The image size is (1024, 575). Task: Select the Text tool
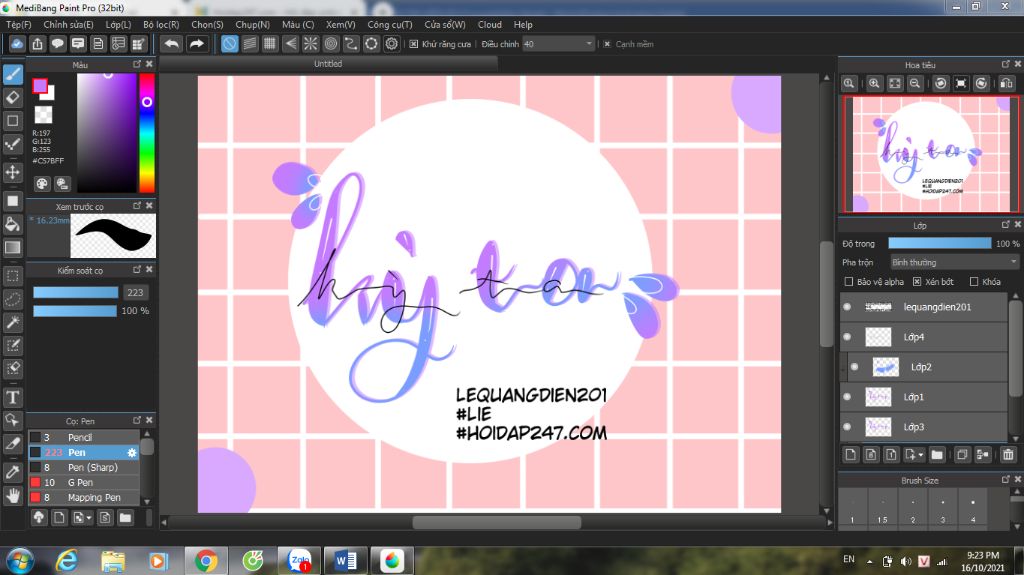(x=12, y=397)
